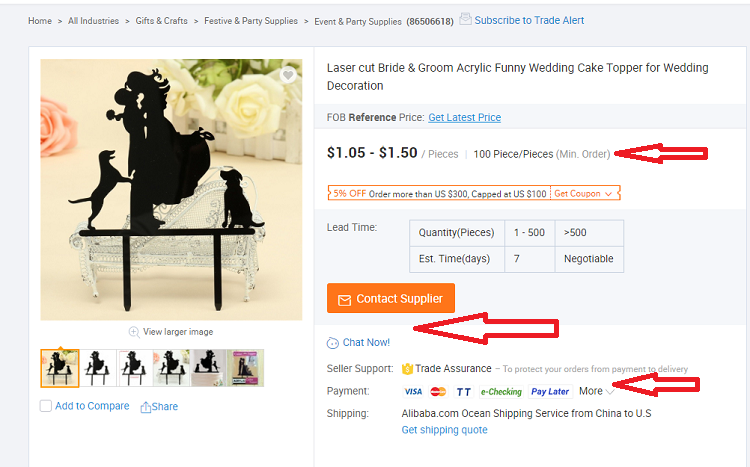Expand More payment options
750x467 pixels.
click(x=596, y=391)
